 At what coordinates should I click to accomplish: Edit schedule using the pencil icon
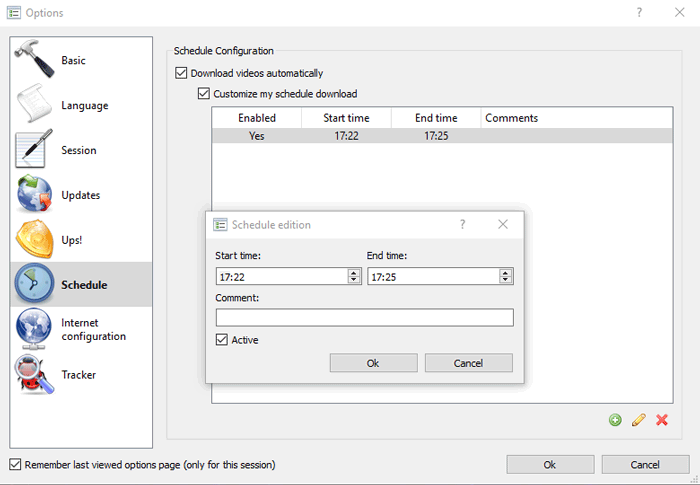pyautogui.click(x=639, y=420)
